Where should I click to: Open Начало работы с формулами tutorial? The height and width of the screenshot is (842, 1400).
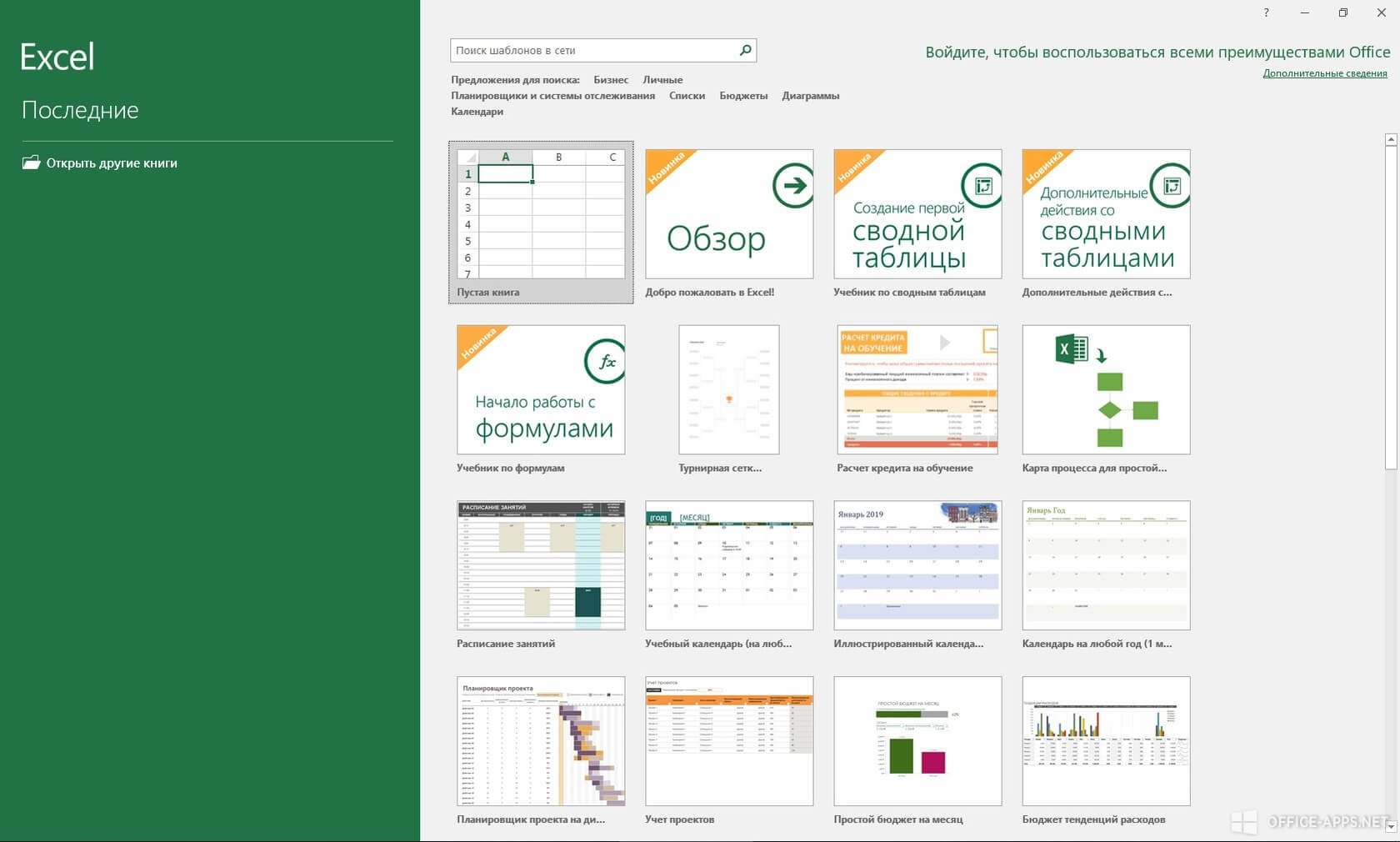coord(541,390)
